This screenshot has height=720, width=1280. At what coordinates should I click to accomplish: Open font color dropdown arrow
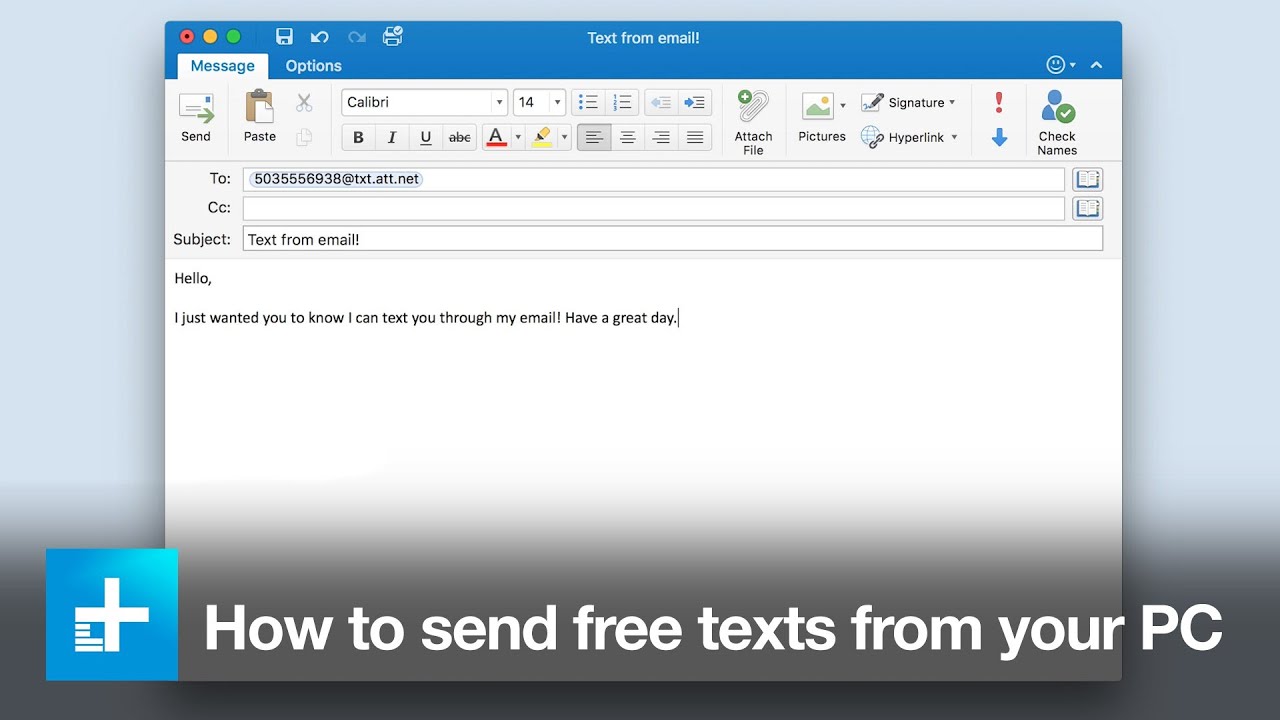click(517, 137)
